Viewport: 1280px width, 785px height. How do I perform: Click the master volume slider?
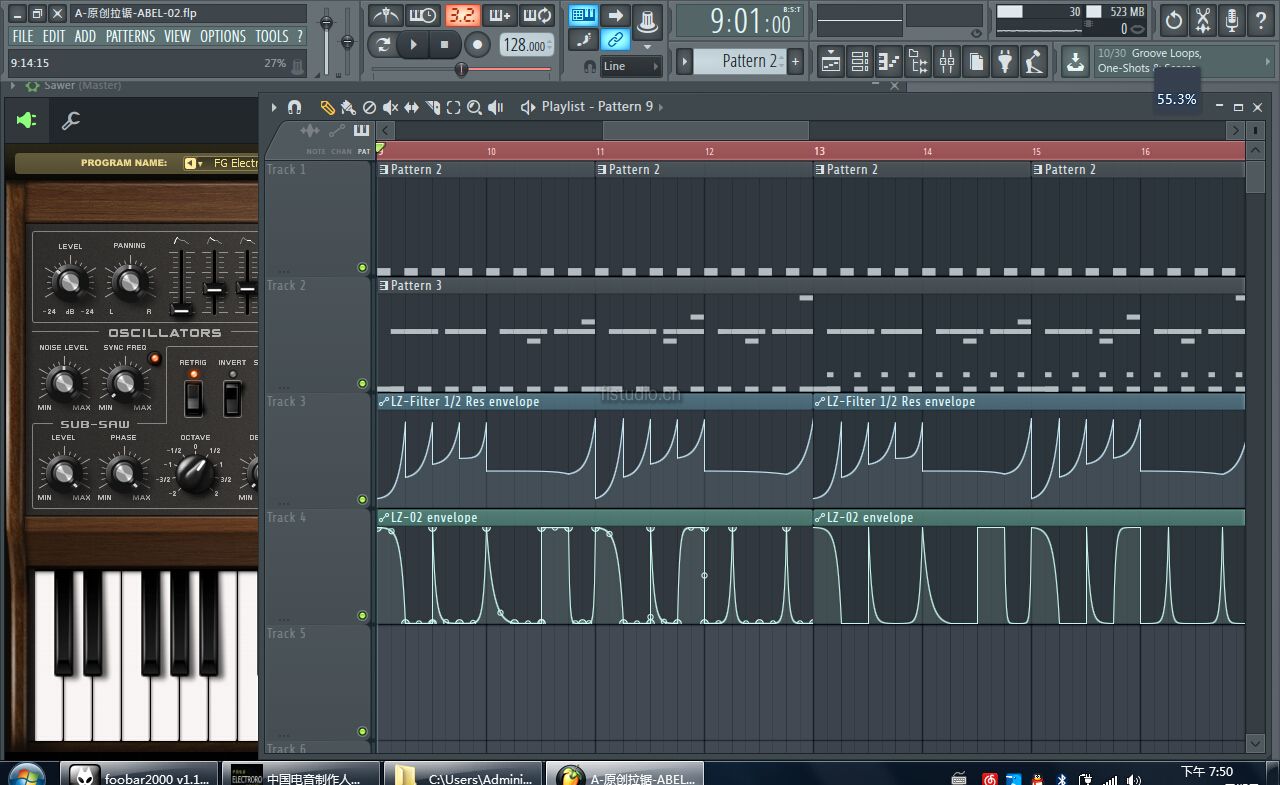click(326, 40)
